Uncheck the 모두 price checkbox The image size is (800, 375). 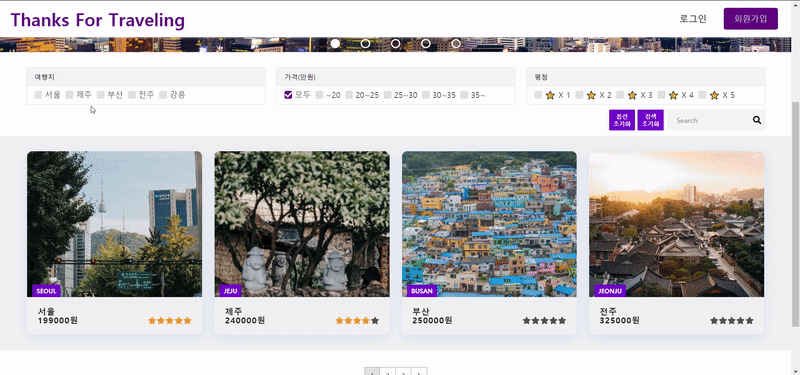pos(288,95)
